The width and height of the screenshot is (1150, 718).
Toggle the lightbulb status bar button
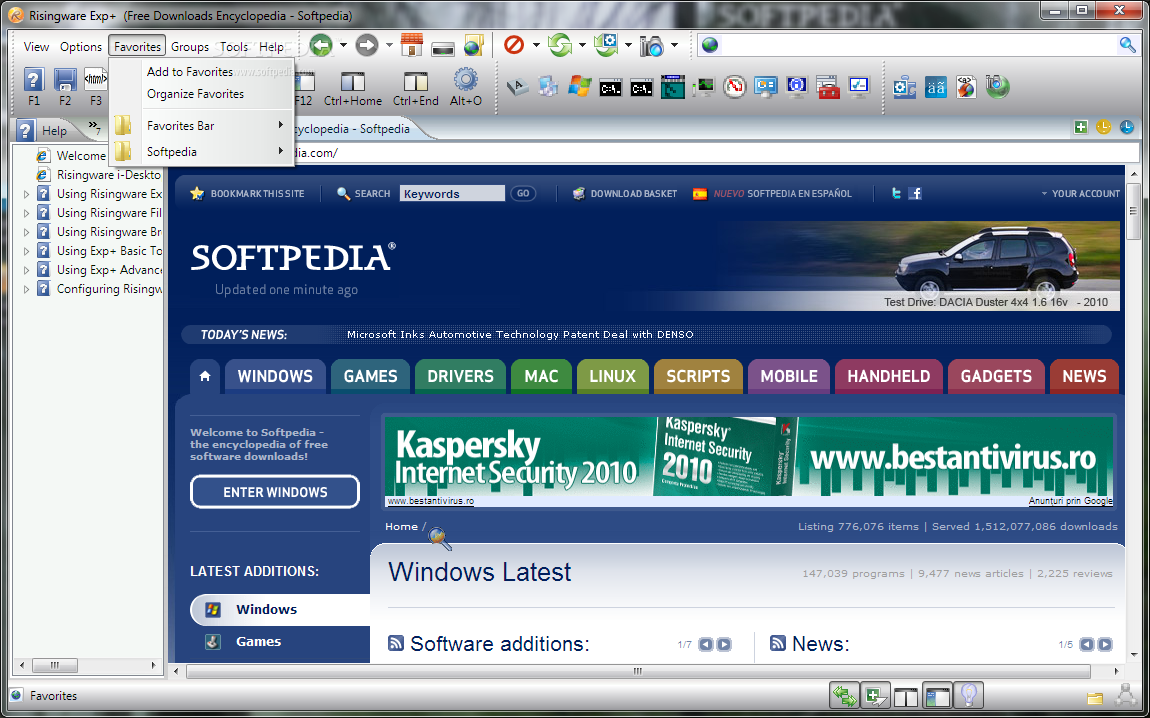(x=968, y=695)
